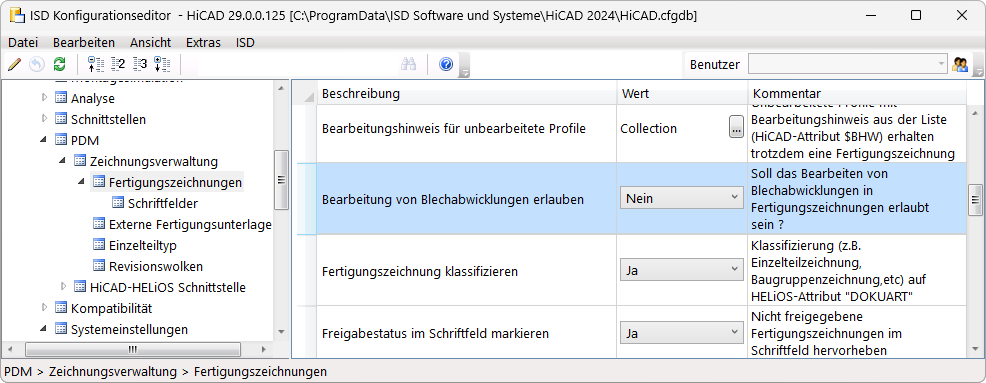
Task: Click 'Freigabestatus im Schriftfeld markieren' description cell
Action: pos(466,333)
